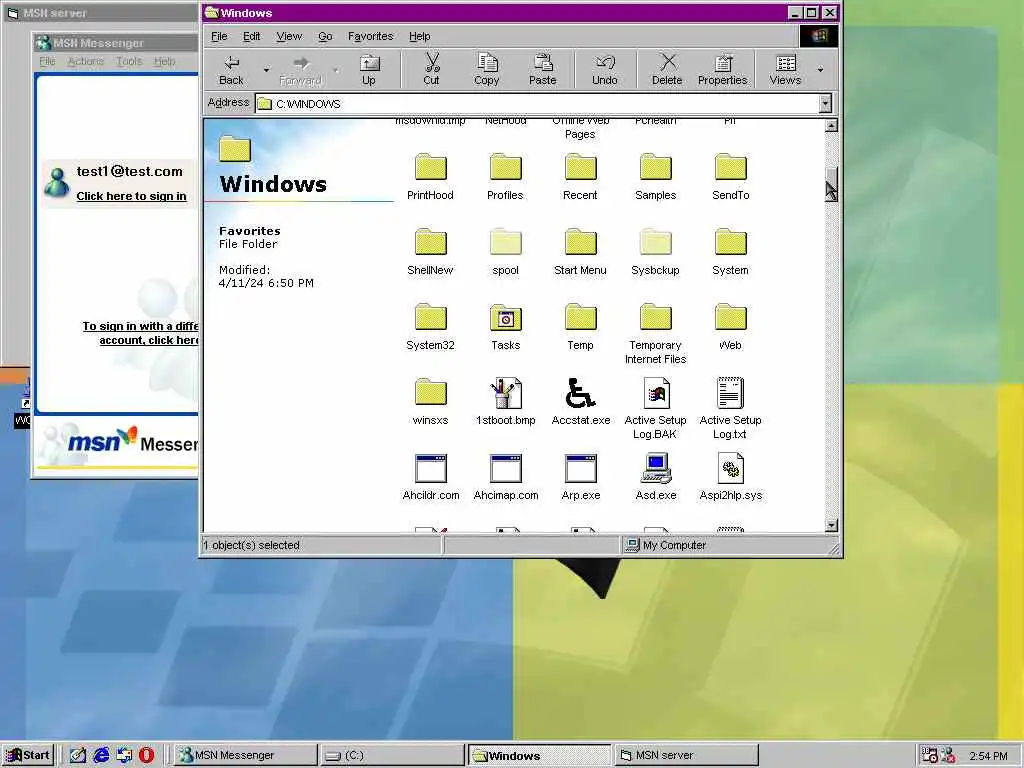Switch to (C:) taskbar button

(392, 755)
